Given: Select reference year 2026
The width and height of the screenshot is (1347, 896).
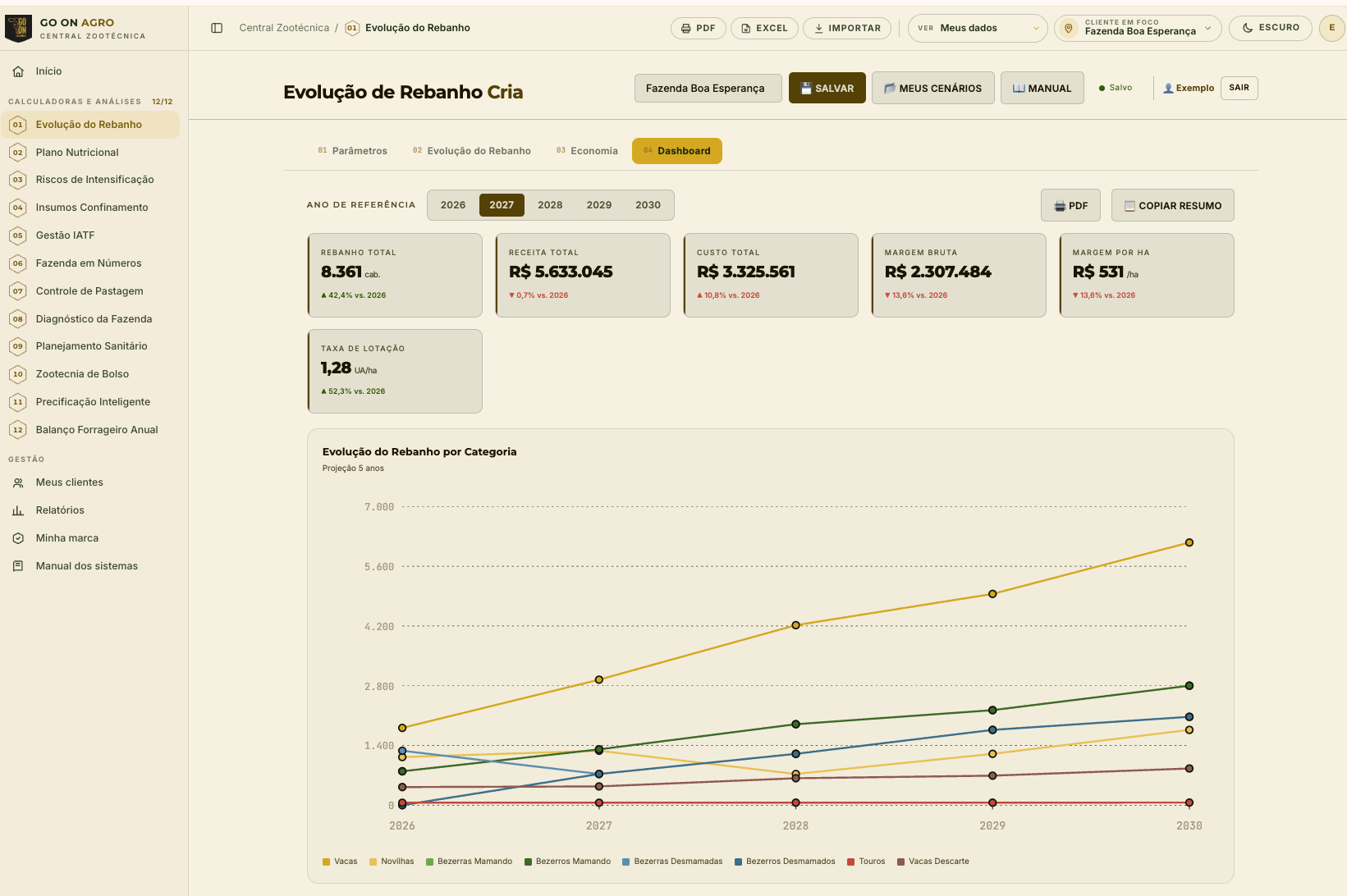Looking at the screenshot, I should [x=453, y=205].
